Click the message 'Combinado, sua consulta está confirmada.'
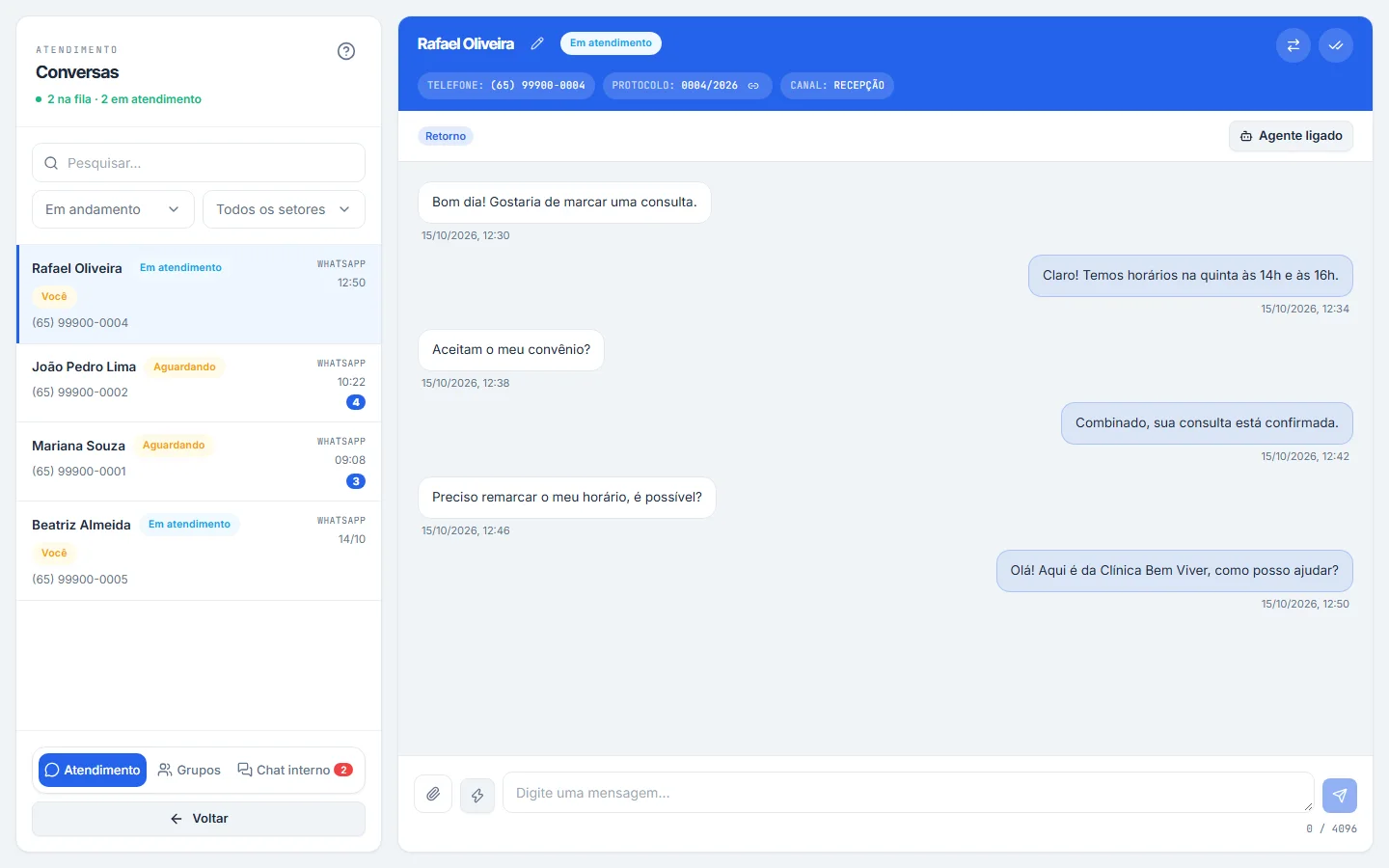This screenshot has height=868, width=1389. [1207, 423]
